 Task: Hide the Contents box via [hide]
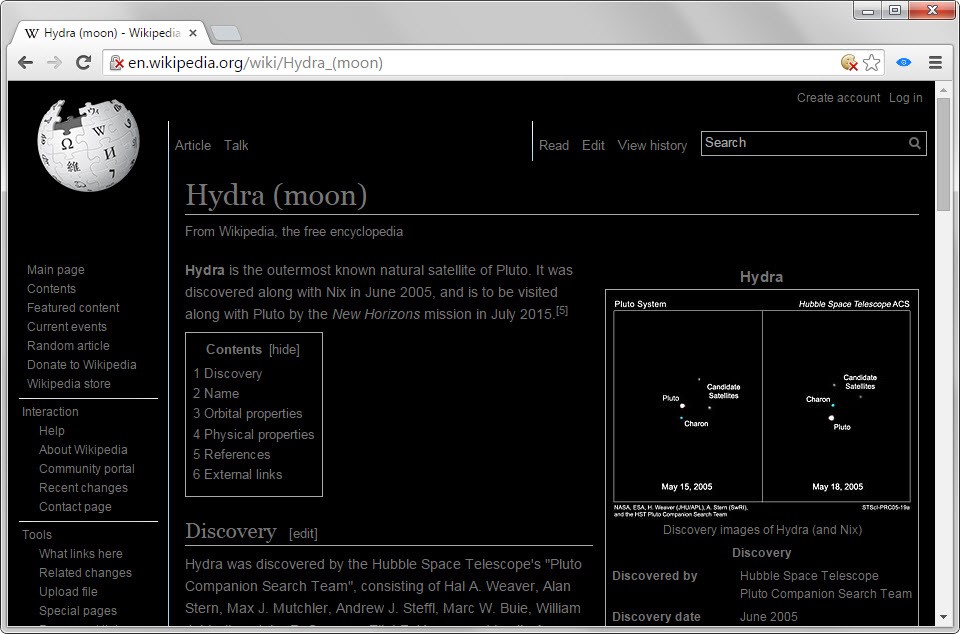284,350
